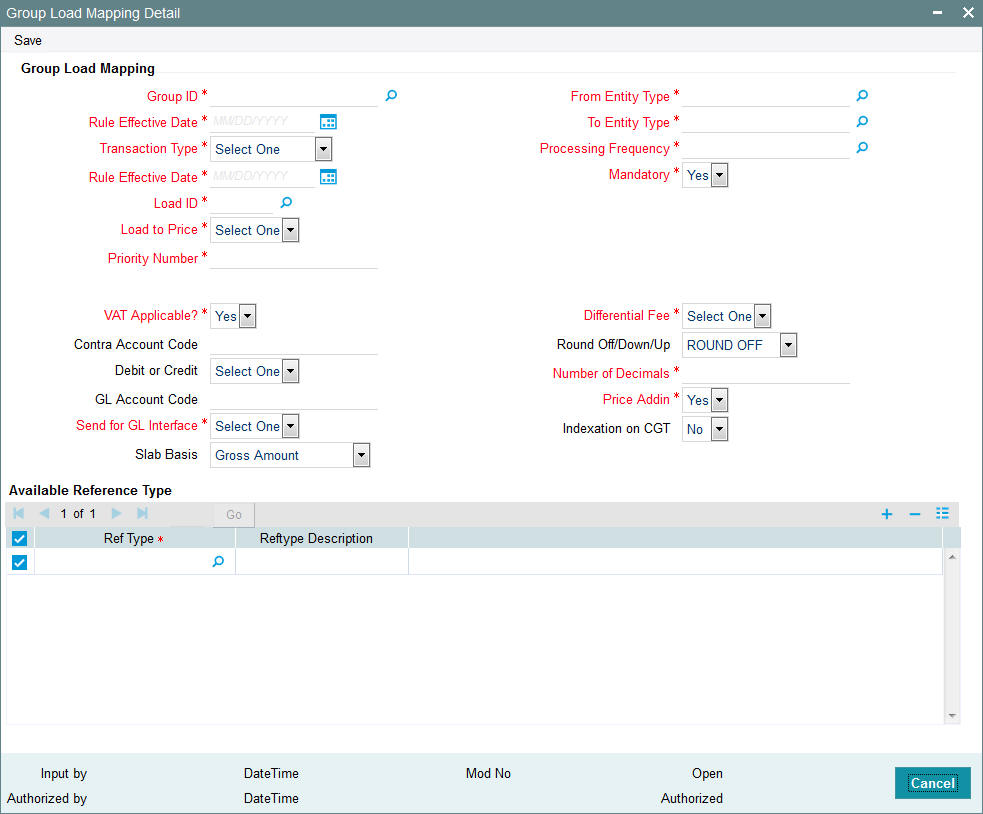Open the Rule Effective Date calendar picker
The image size is (983, 814).
tap(328, 122)
